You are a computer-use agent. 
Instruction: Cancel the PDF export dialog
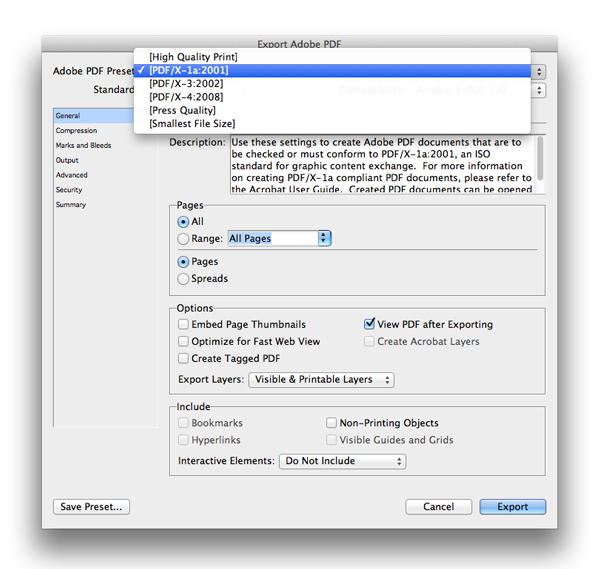[439, 507]
